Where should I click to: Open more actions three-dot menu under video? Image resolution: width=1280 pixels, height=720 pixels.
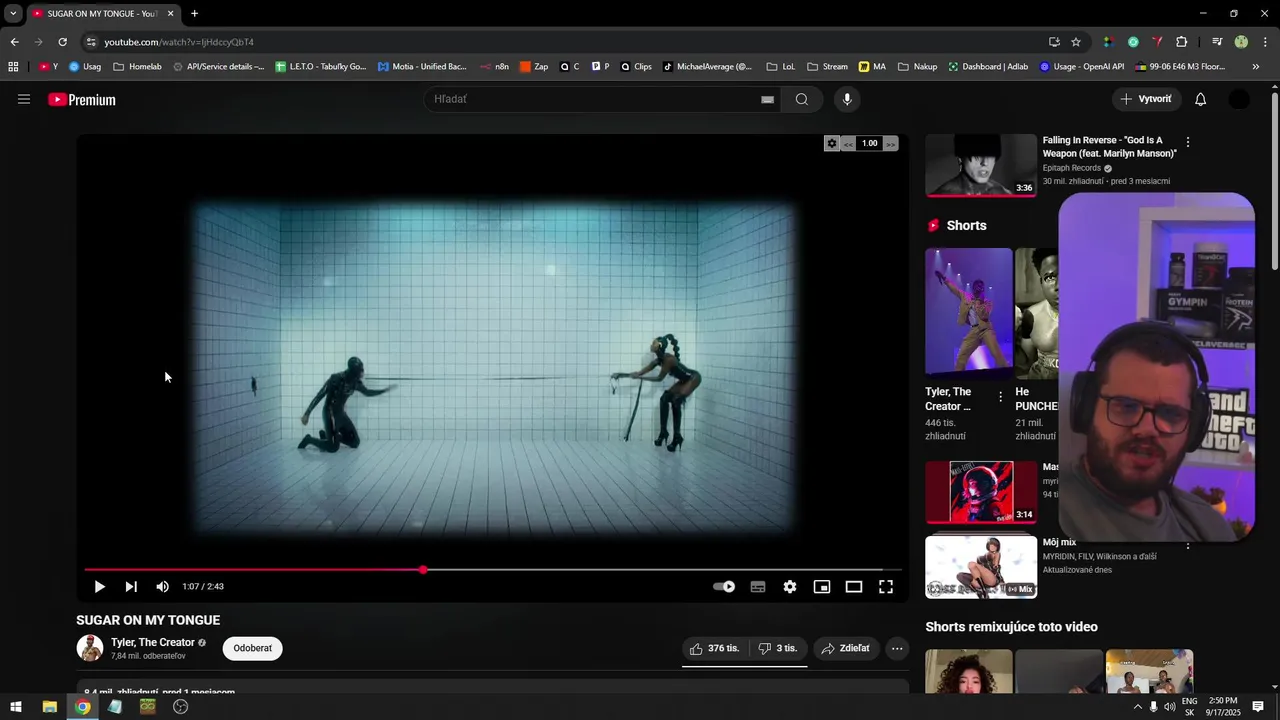click(897, 648)
